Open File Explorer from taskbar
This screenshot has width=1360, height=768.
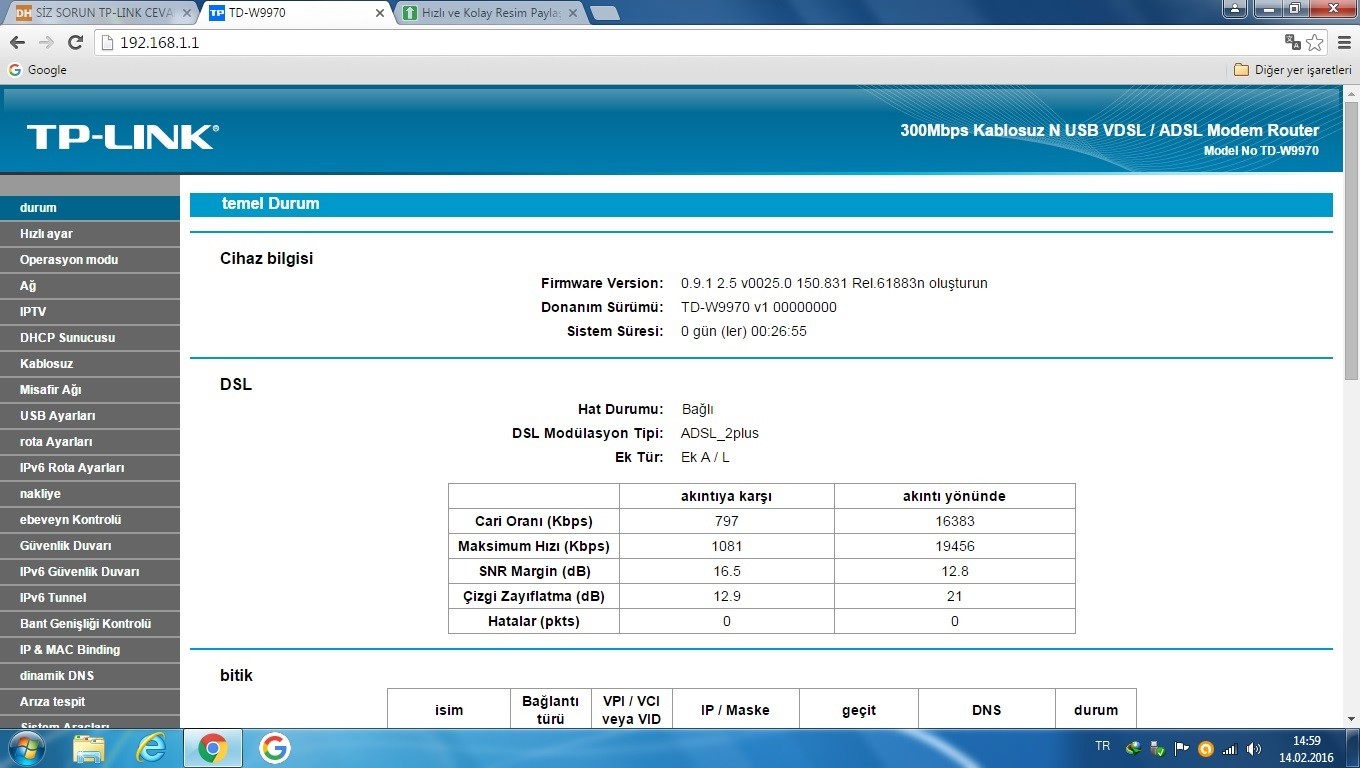point(89,748)
